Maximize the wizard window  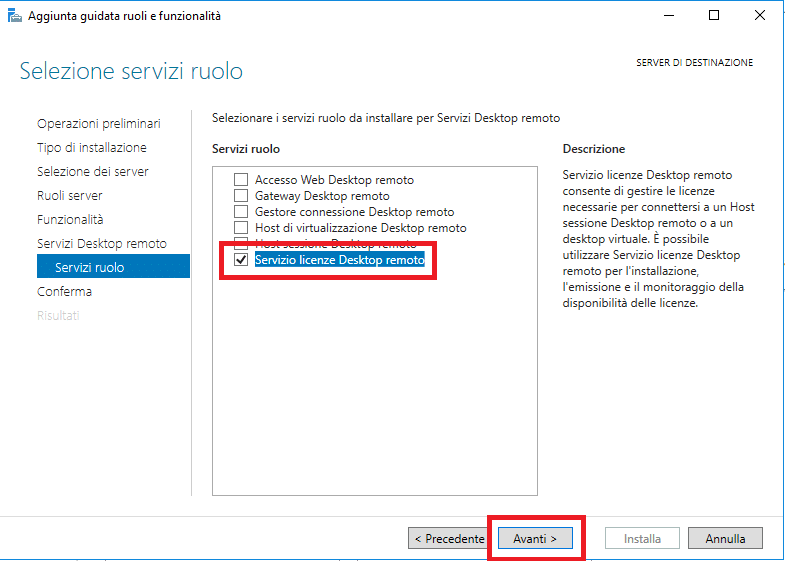714,16
